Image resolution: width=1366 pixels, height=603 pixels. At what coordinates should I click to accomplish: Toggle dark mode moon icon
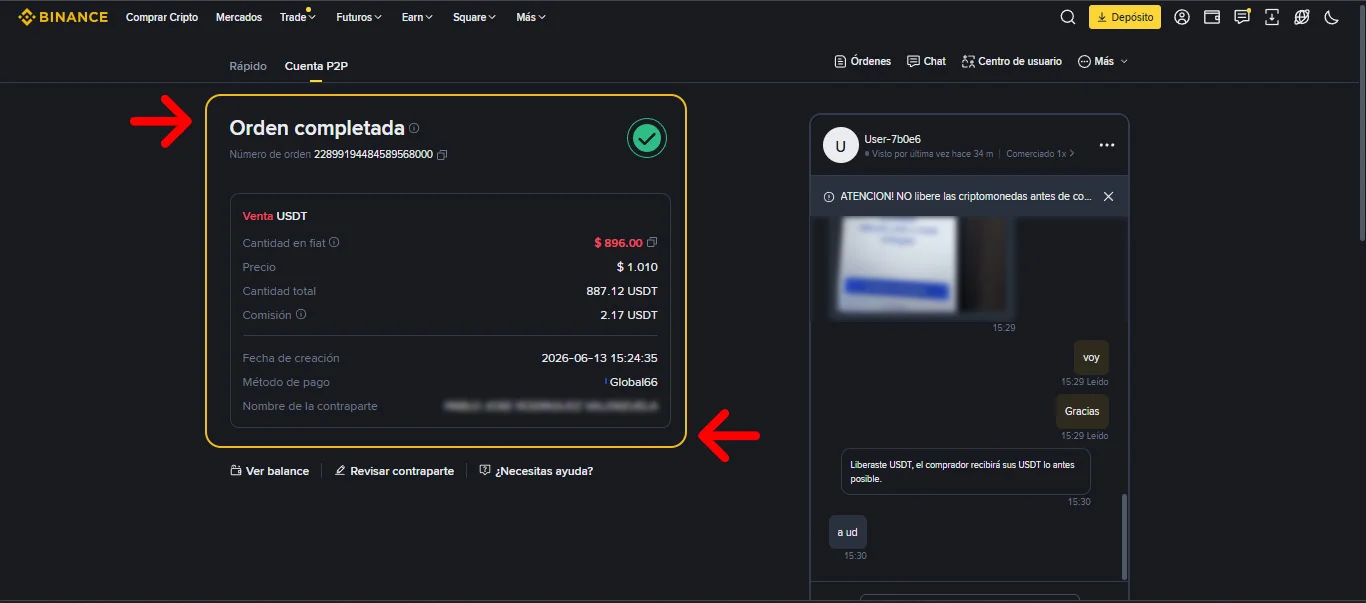click(x=1331, y=17)
